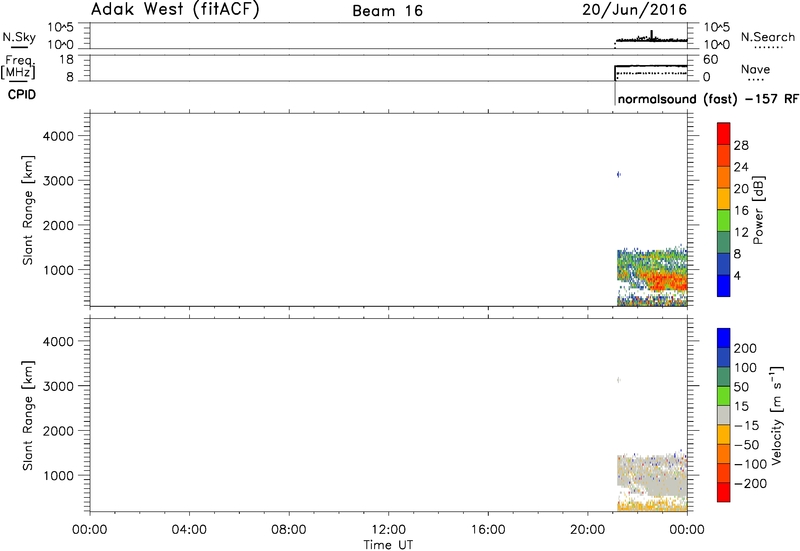
Task: Click the "04:00" time axis tick label
Action: (189, 529)
